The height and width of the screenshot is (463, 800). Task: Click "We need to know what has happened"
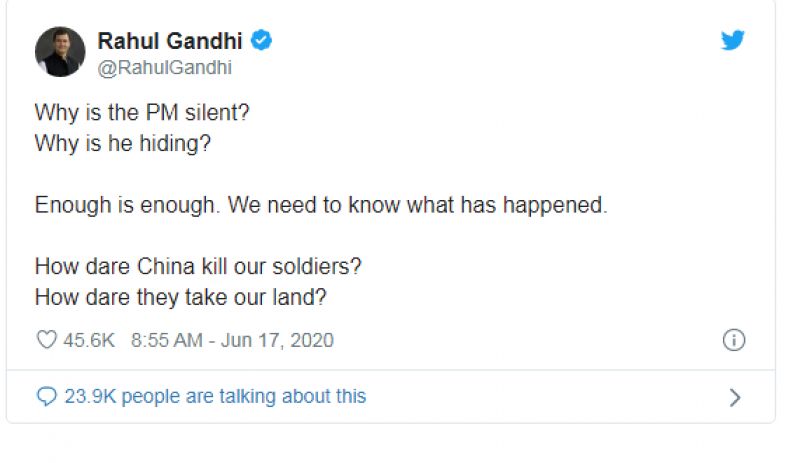tap(417, 205)
